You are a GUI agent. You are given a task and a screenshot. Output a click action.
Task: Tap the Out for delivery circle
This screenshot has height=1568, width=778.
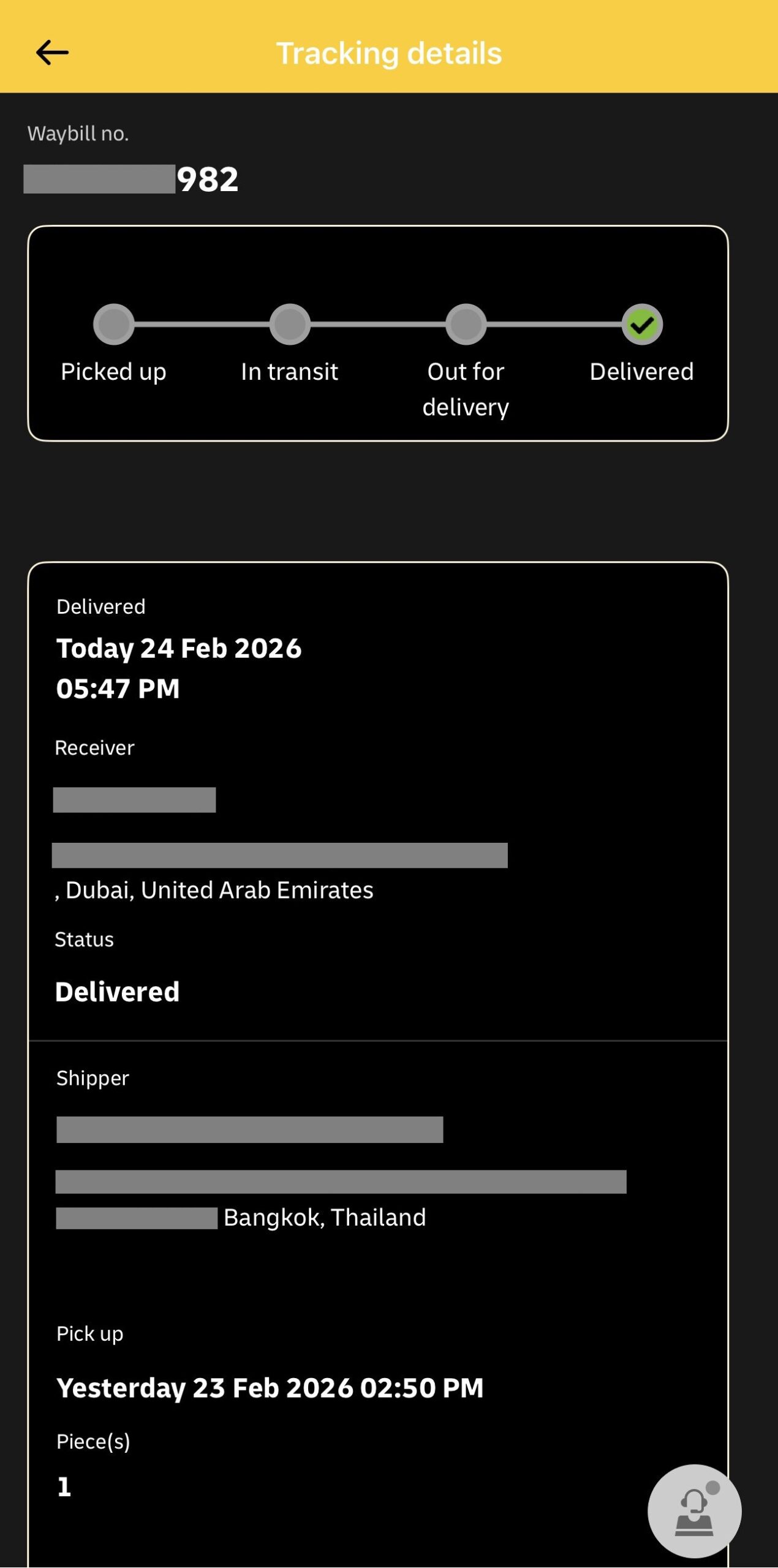coord(466,325)
